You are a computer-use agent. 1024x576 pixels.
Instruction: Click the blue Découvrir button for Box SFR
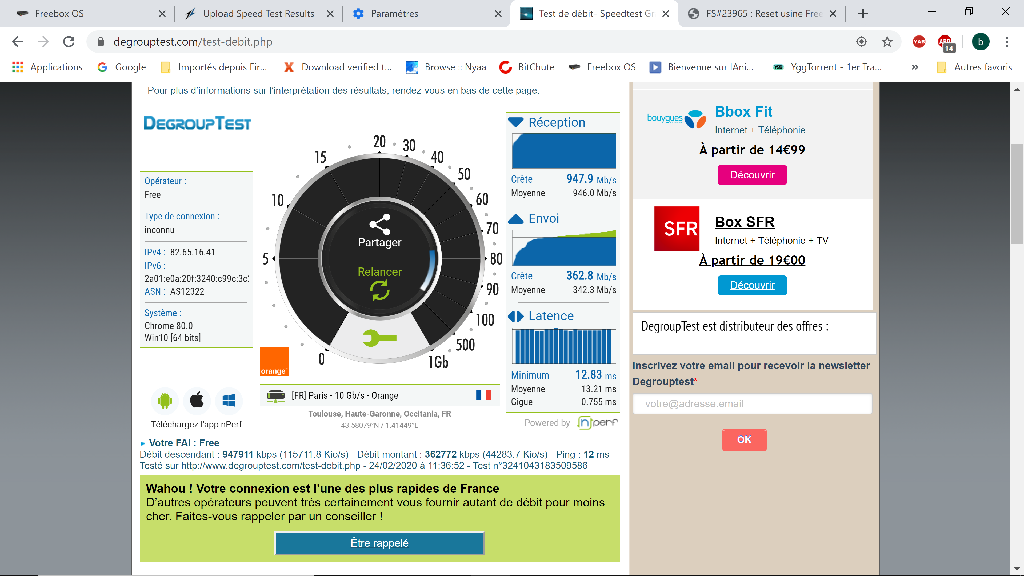click(x=752, y=285)
